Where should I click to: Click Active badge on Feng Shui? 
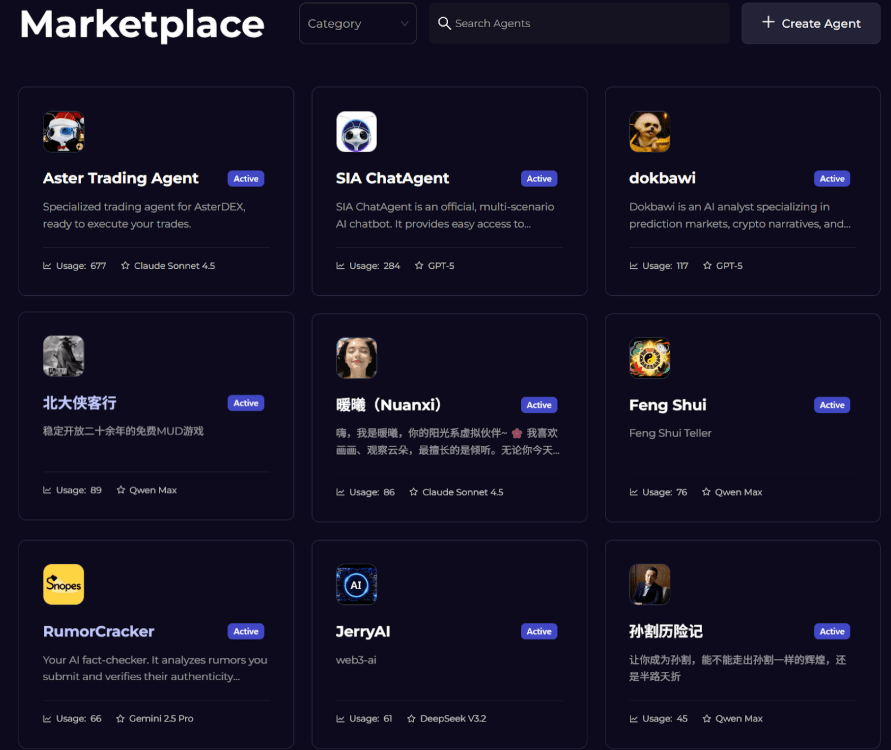point(832,405)
